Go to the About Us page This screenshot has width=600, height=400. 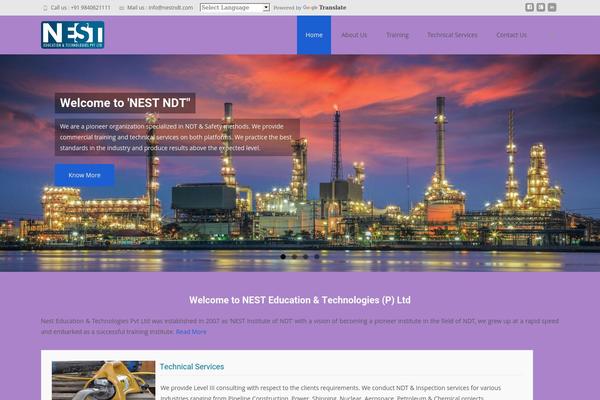(354, 35)
